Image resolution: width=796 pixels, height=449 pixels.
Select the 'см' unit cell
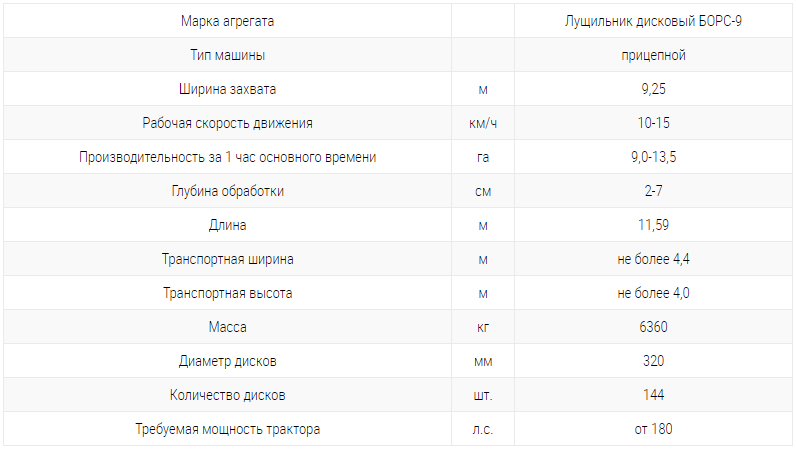pyautogui.click(x=483, y=191)
